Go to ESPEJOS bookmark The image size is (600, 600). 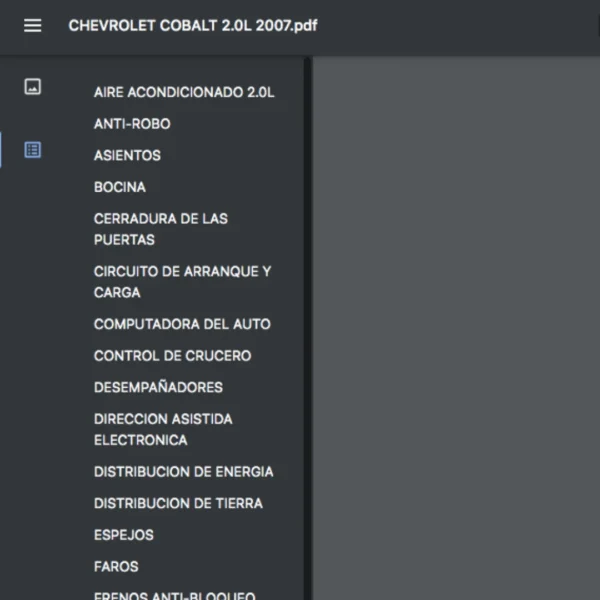pos(124,535)
